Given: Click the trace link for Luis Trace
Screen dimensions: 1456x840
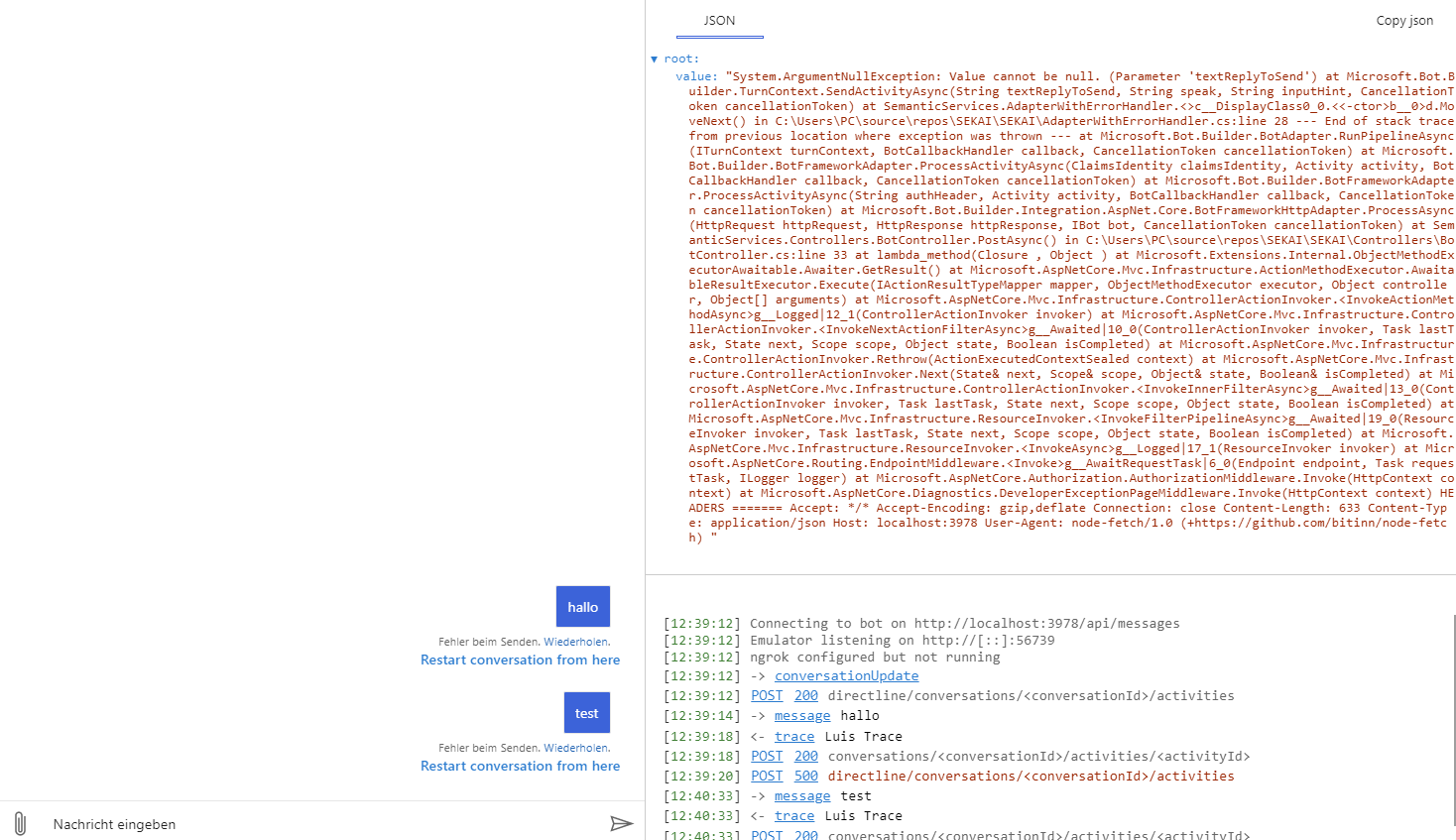Looking at the screenshot, I should tap(794, 735).
